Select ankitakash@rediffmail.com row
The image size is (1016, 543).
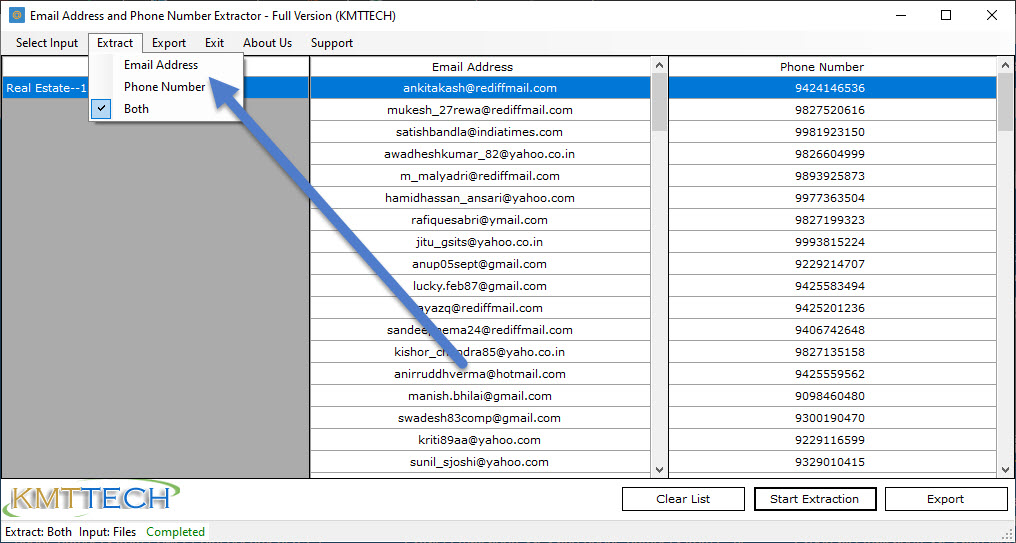[480, 88]
